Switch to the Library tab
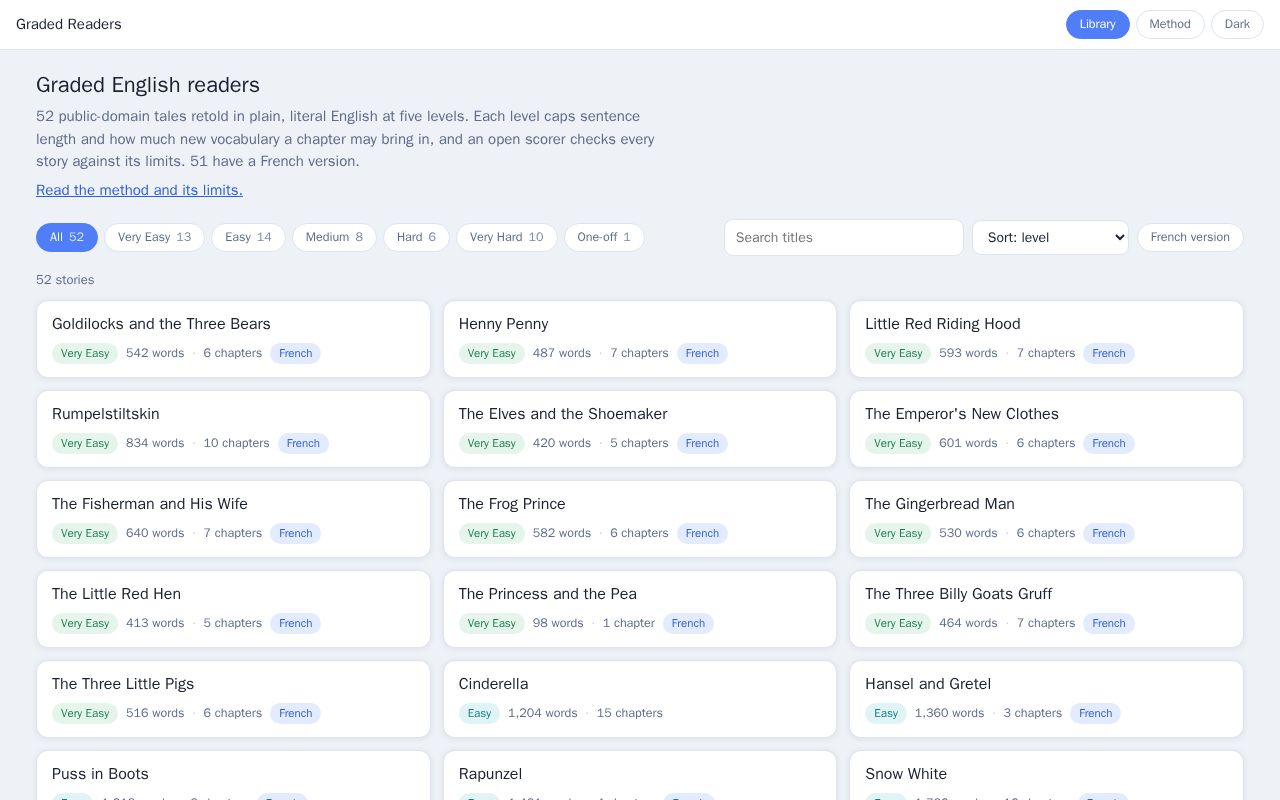The height and width of the screenshot is (800, 1280). click(x=1097, y=24)
